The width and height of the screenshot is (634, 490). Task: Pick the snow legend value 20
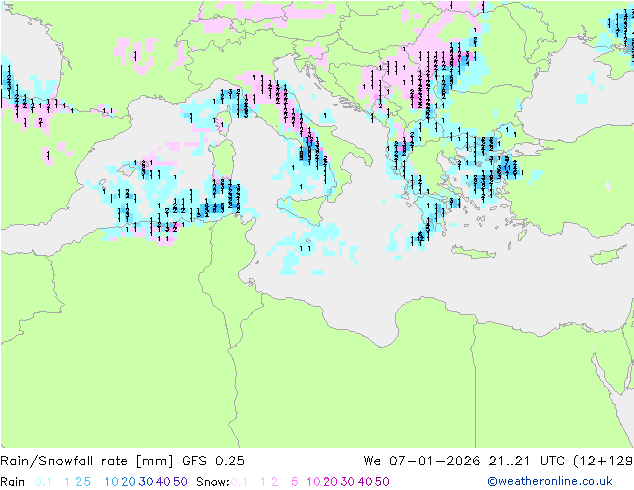(330, 482)
